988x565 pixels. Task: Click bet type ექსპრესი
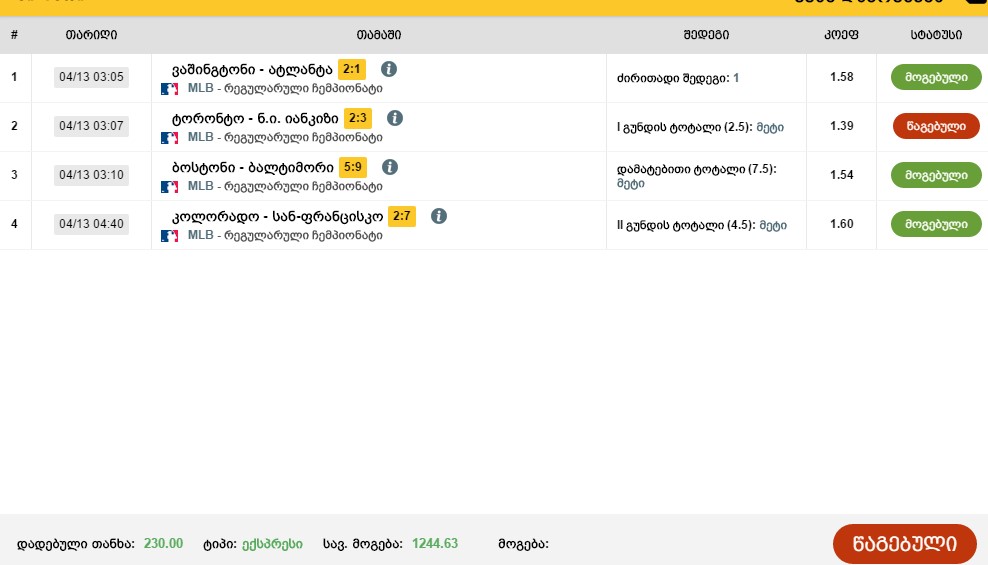click(x=272, y=544)
